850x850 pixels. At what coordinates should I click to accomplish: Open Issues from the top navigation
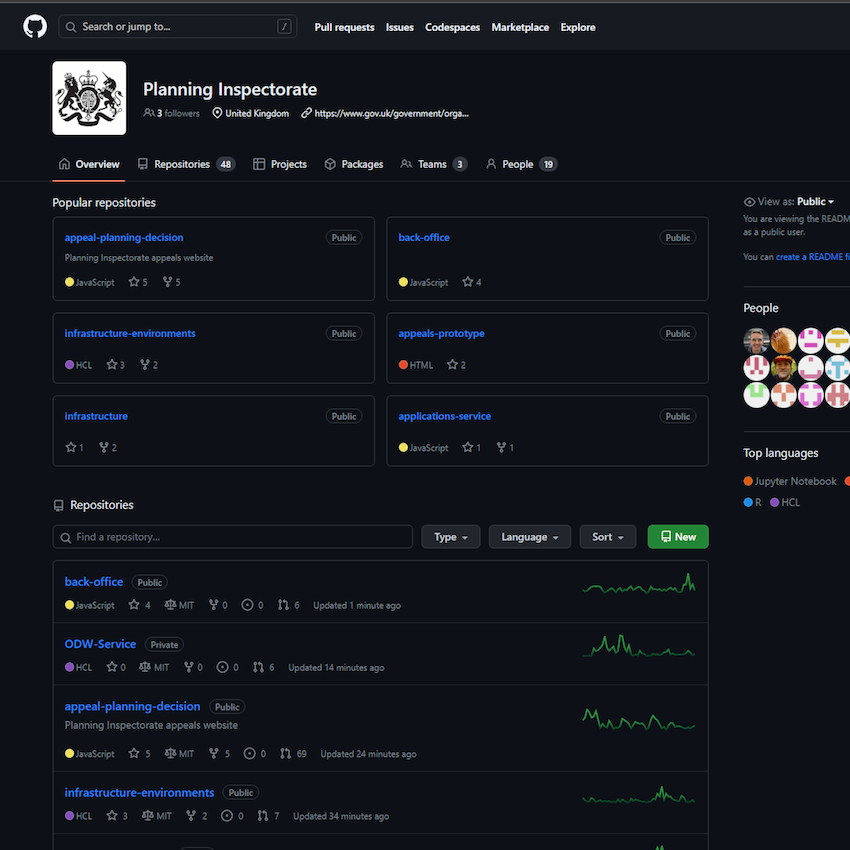pyautogui.click(x=400, y=27)
